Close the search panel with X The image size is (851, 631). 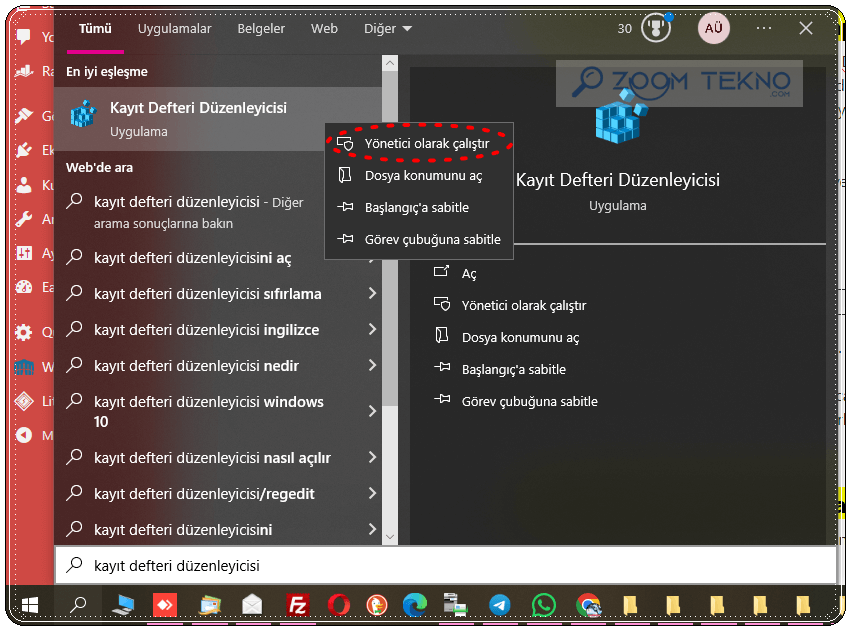point(806,28)
